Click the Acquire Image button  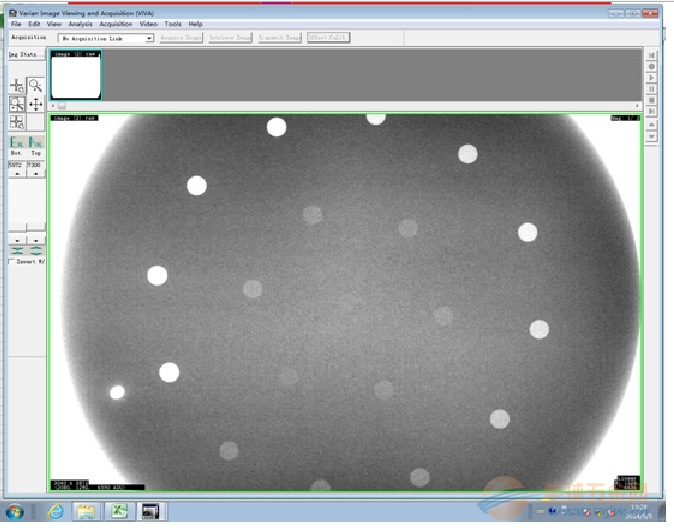click(x=181, y=38)
